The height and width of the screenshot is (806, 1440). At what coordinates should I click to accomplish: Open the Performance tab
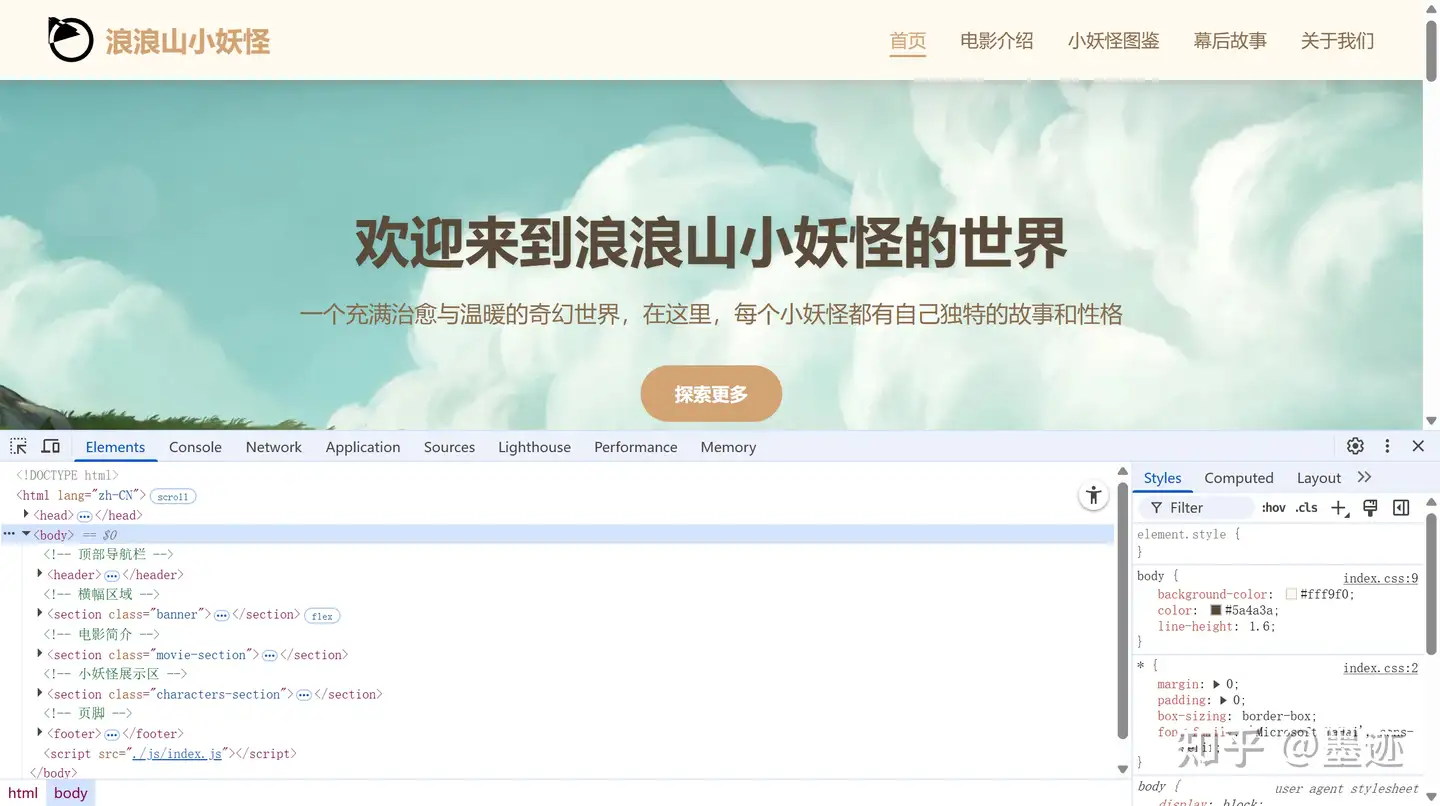point(636,447)
